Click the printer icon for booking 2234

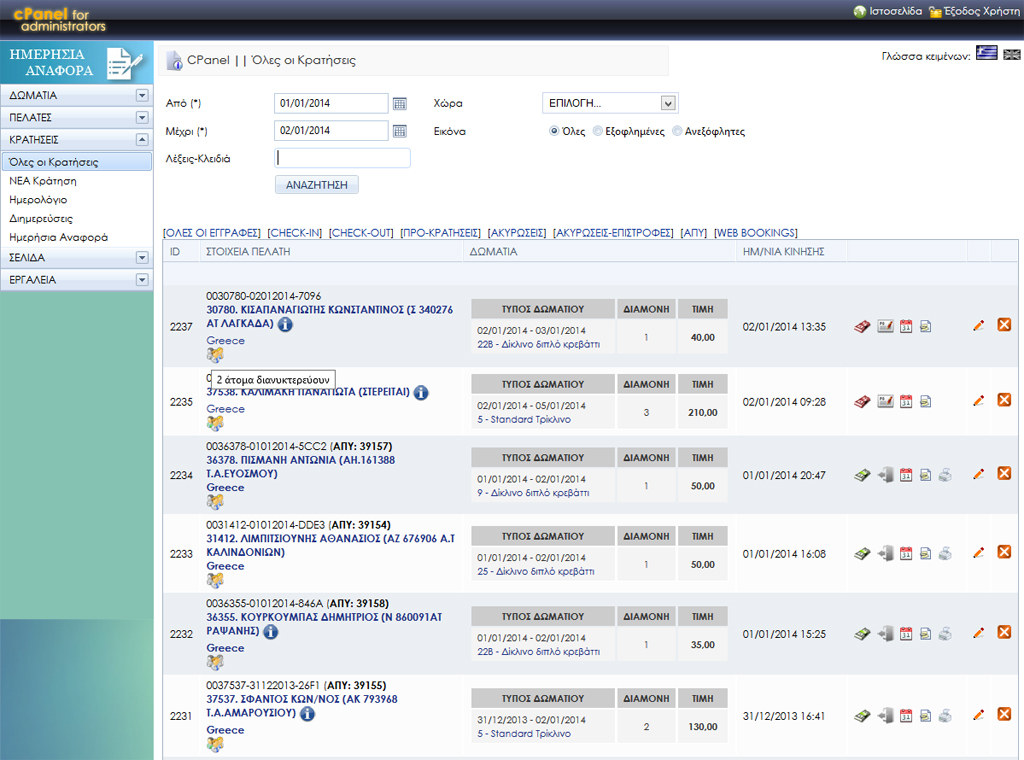click(945, 475)
